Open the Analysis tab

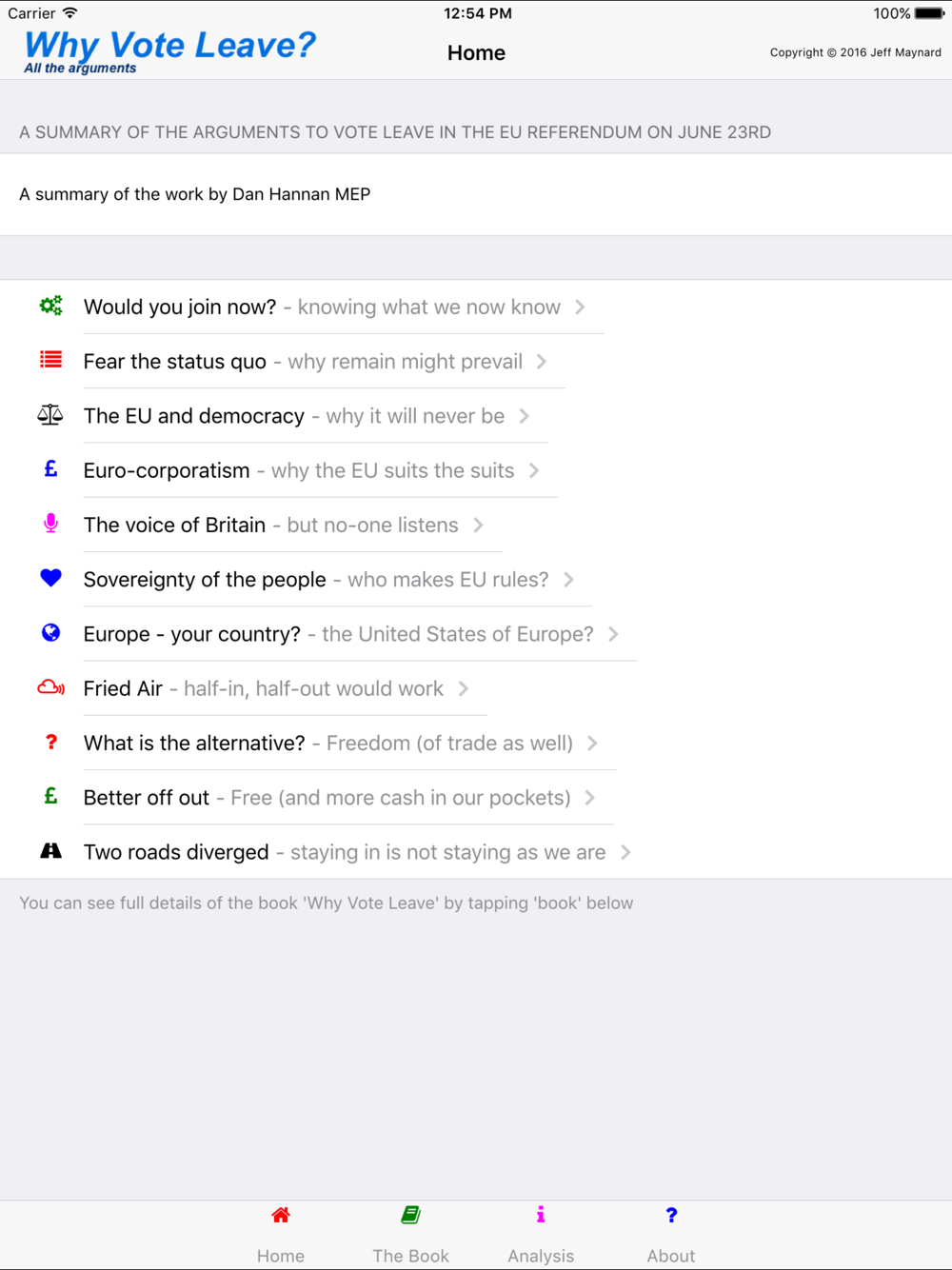coord(541,1235)
